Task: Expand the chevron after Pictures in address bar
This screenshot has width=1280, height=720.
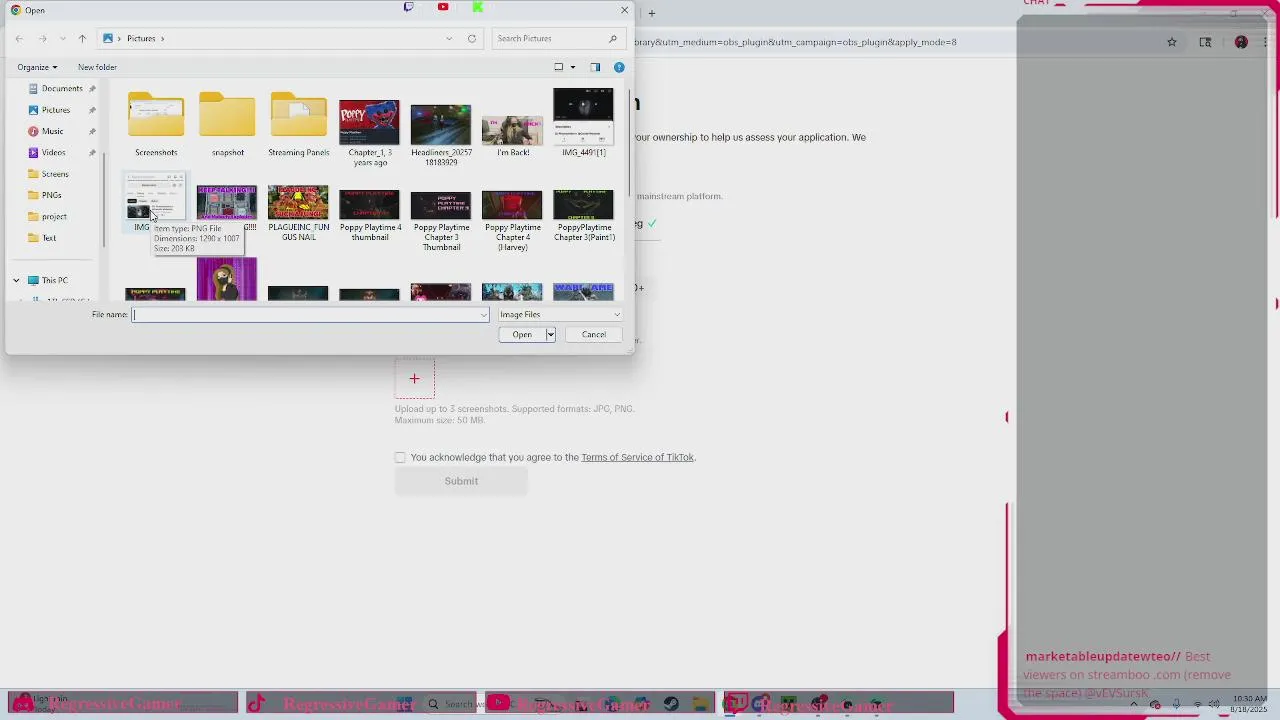Action: tap(162, 38)
